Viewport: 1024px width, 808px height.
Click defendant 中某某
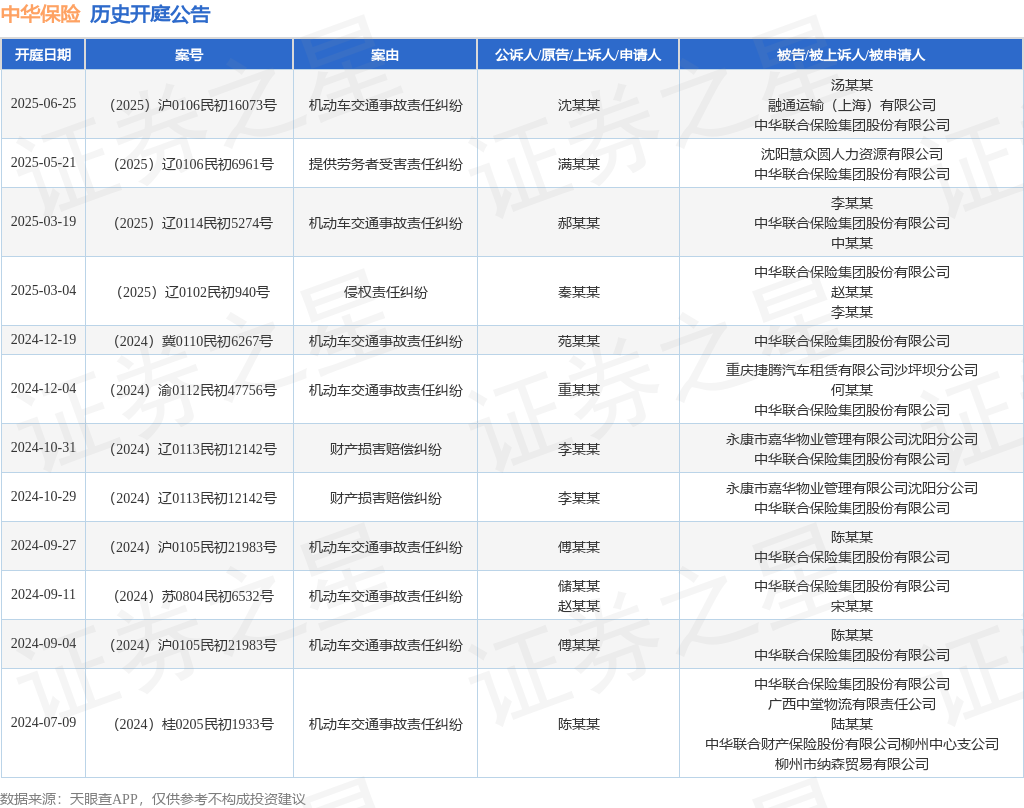coord(852,242)
